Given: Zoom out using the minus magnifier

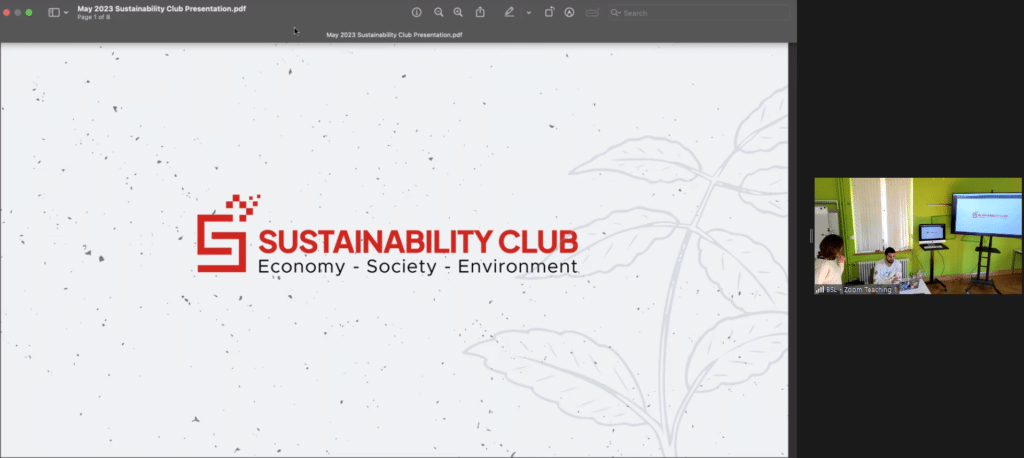Looking at the screenshot, I should point(438,12).
